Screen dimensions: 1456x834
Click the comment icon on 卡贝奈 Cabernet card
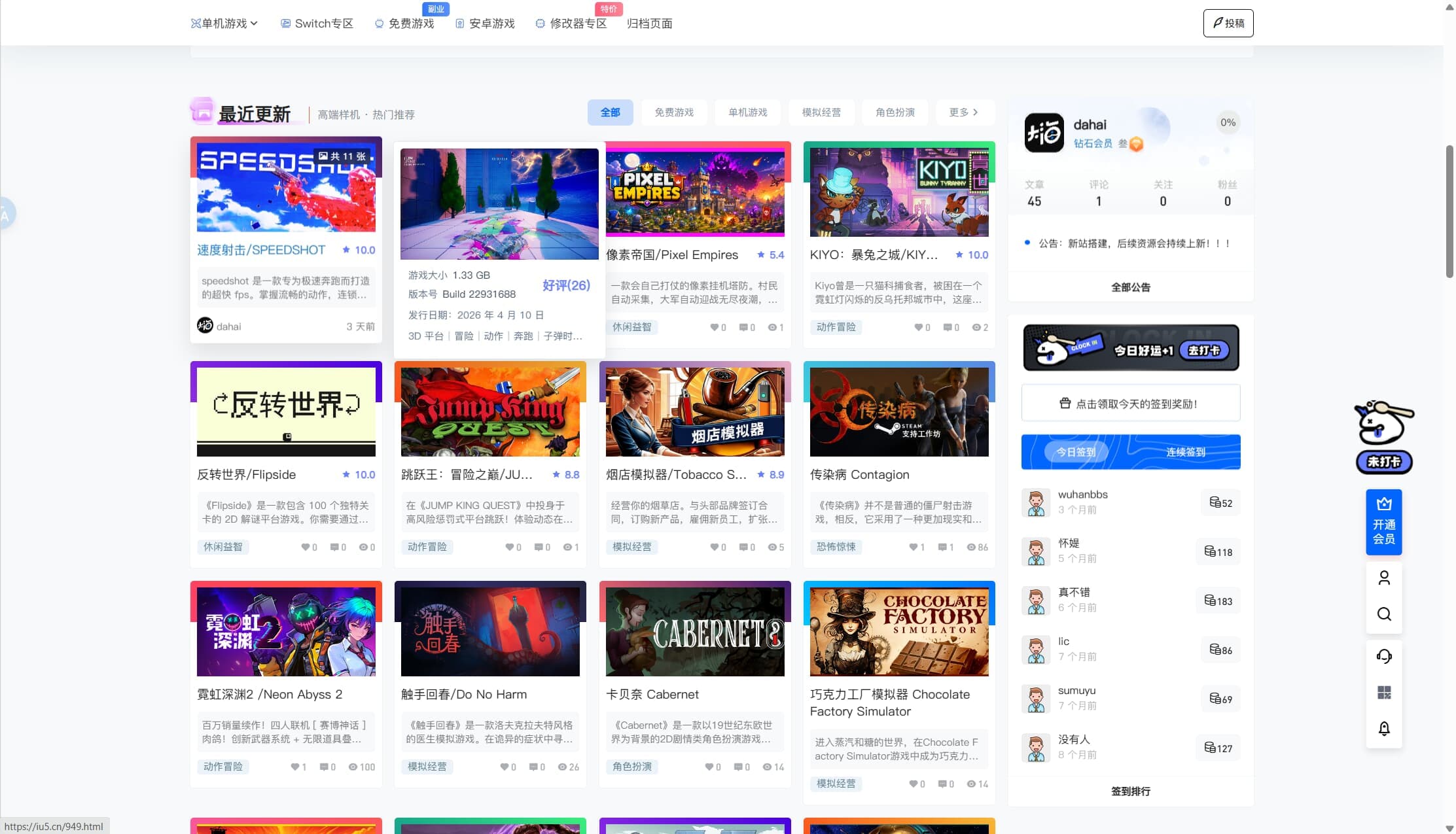tap(738, 767)
